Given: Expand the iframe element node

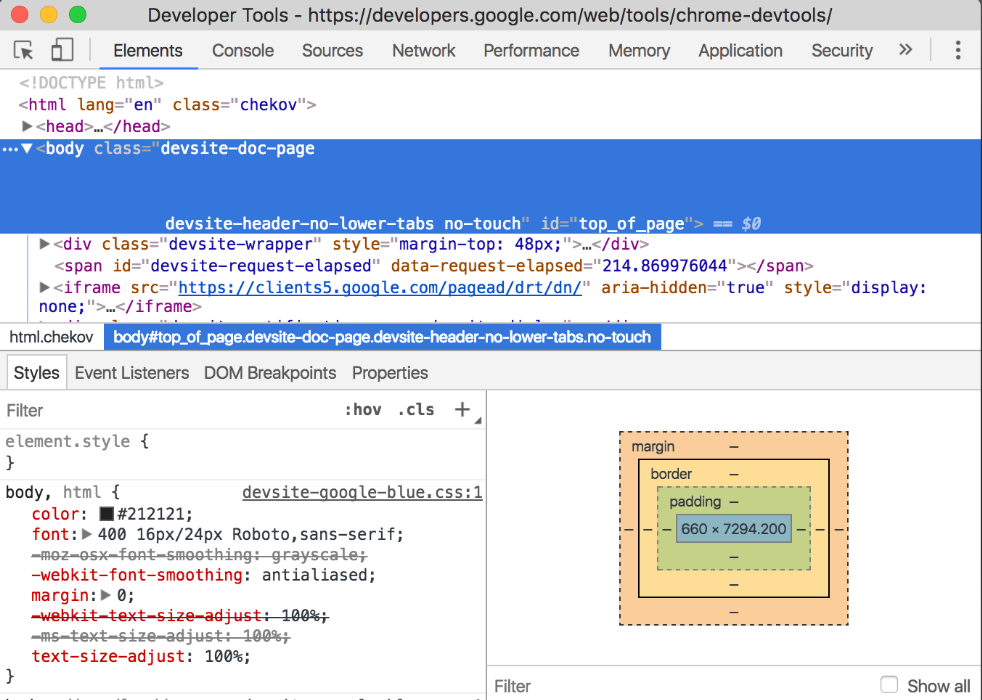Looking at the screenshot, I should coord(44,287).
